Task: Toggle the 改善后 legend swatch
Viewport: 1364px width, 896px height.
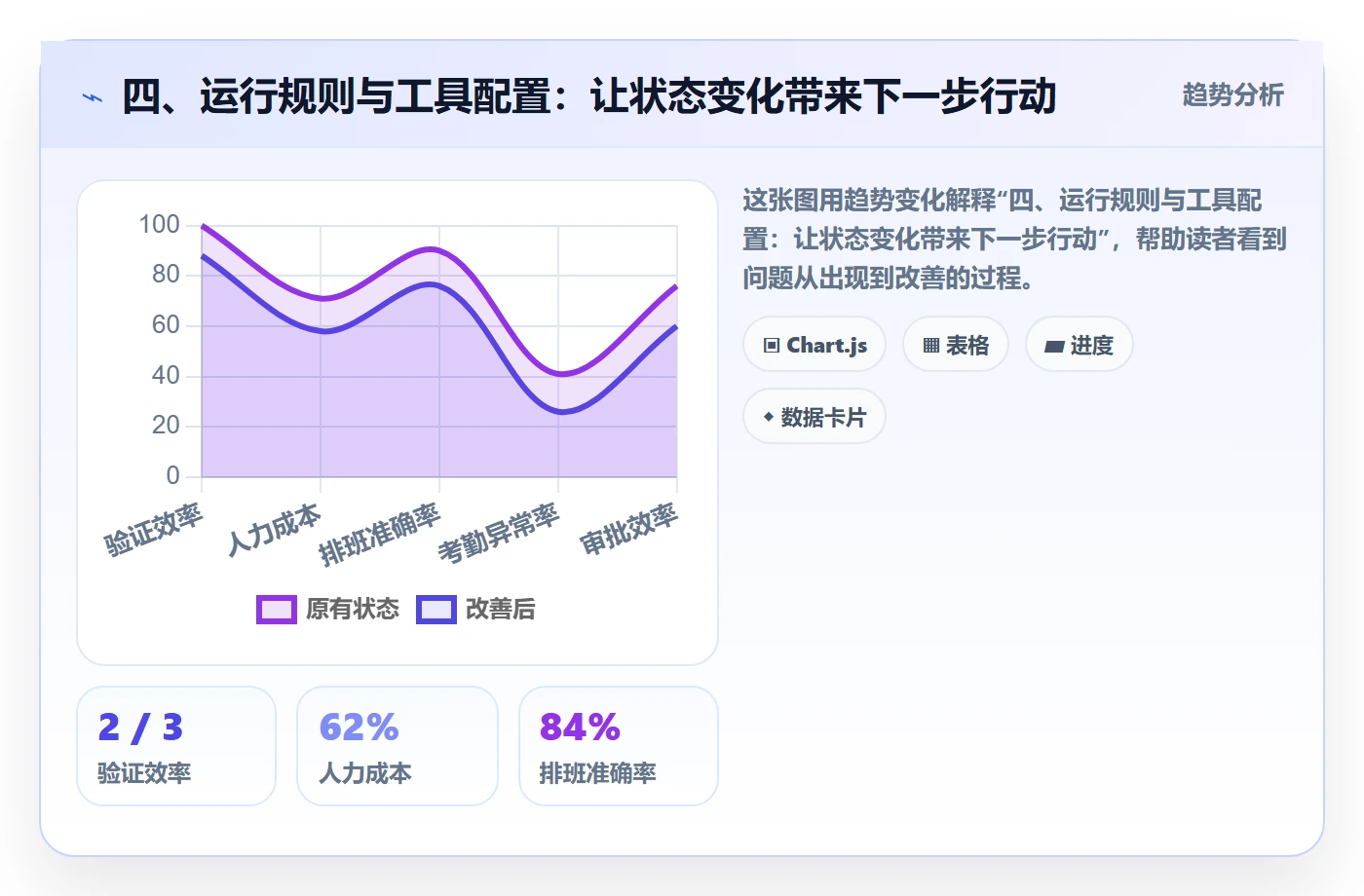Action: click(436, 610)
